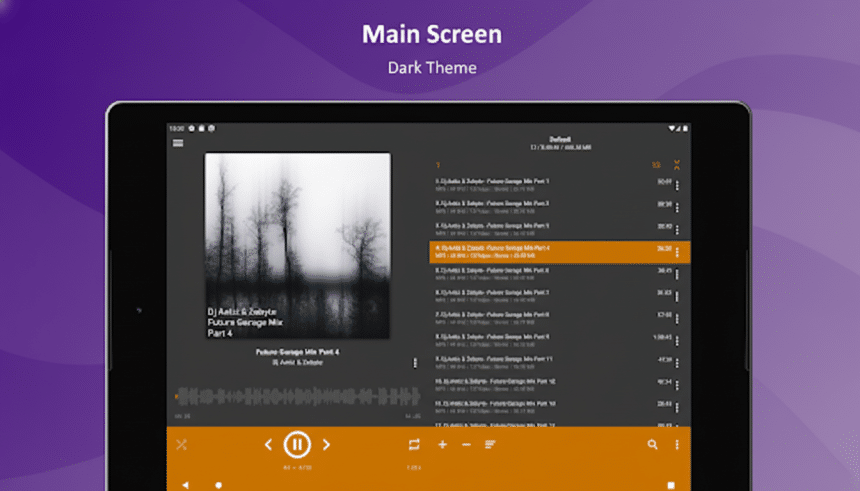Image resolution: width=860 pixels, height=491 pixels.
Task: Open the menu for the 1:00:45 track
Action: 677,341
